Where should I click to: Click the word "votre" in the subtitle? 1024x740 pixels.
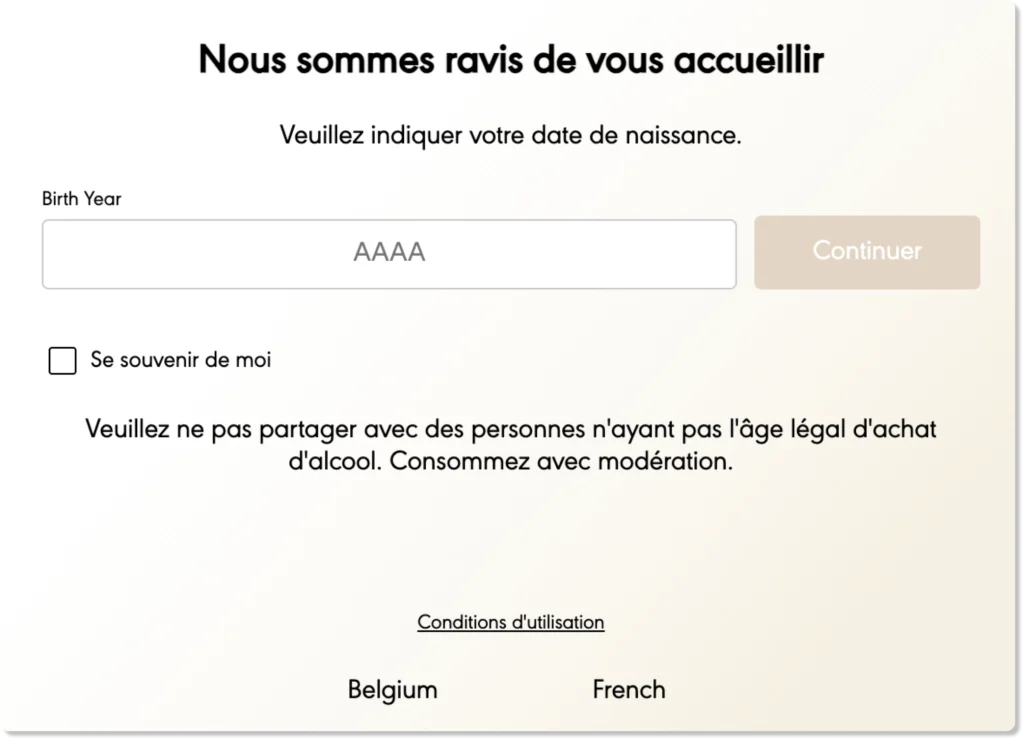[497, 135]
